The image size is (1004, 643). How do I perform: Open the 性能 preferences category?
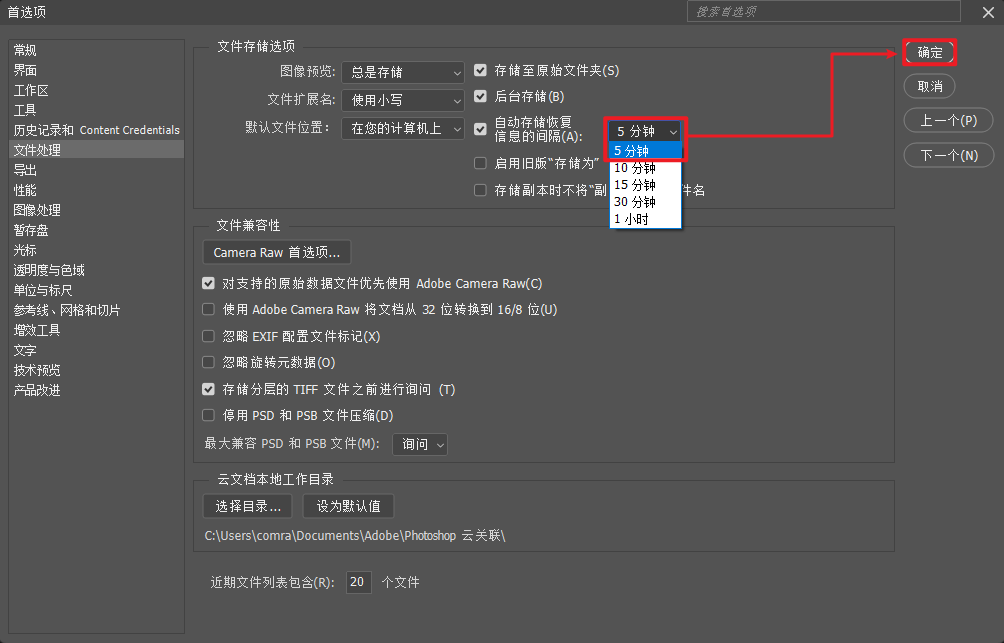tap(25, 190)
